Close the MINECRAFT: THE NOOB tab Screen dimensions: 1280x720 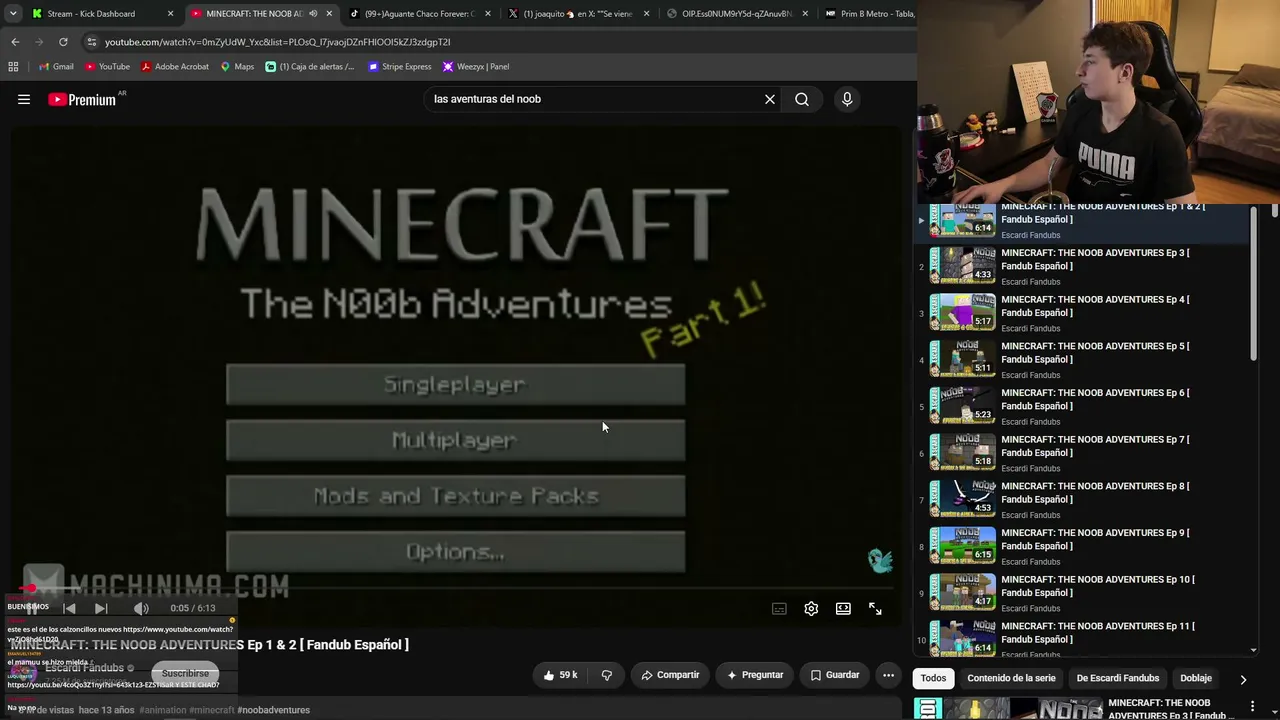coord(329,14)
